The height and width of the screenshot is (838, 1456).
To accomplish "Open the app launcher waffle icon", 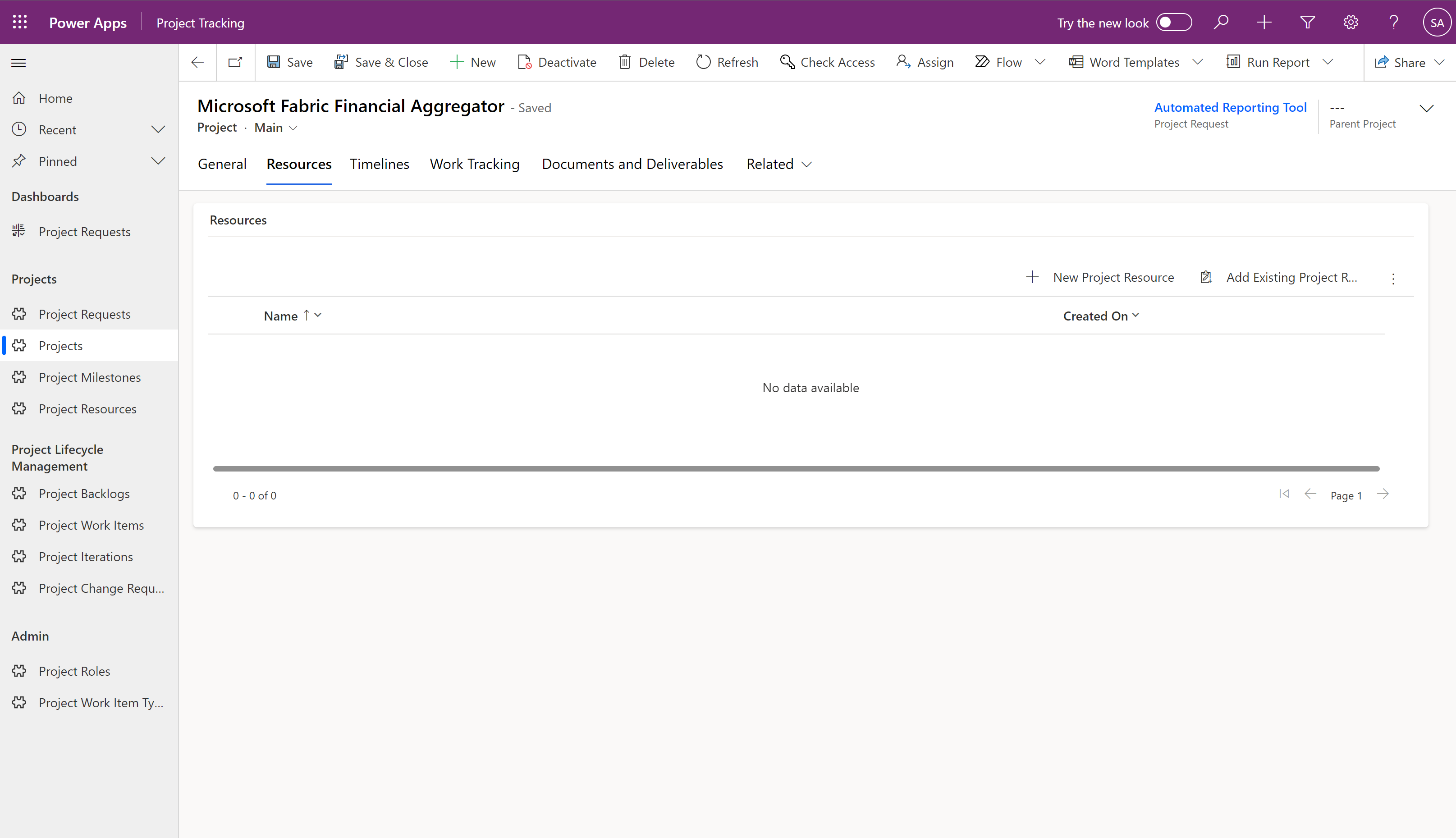I will 19,23.
